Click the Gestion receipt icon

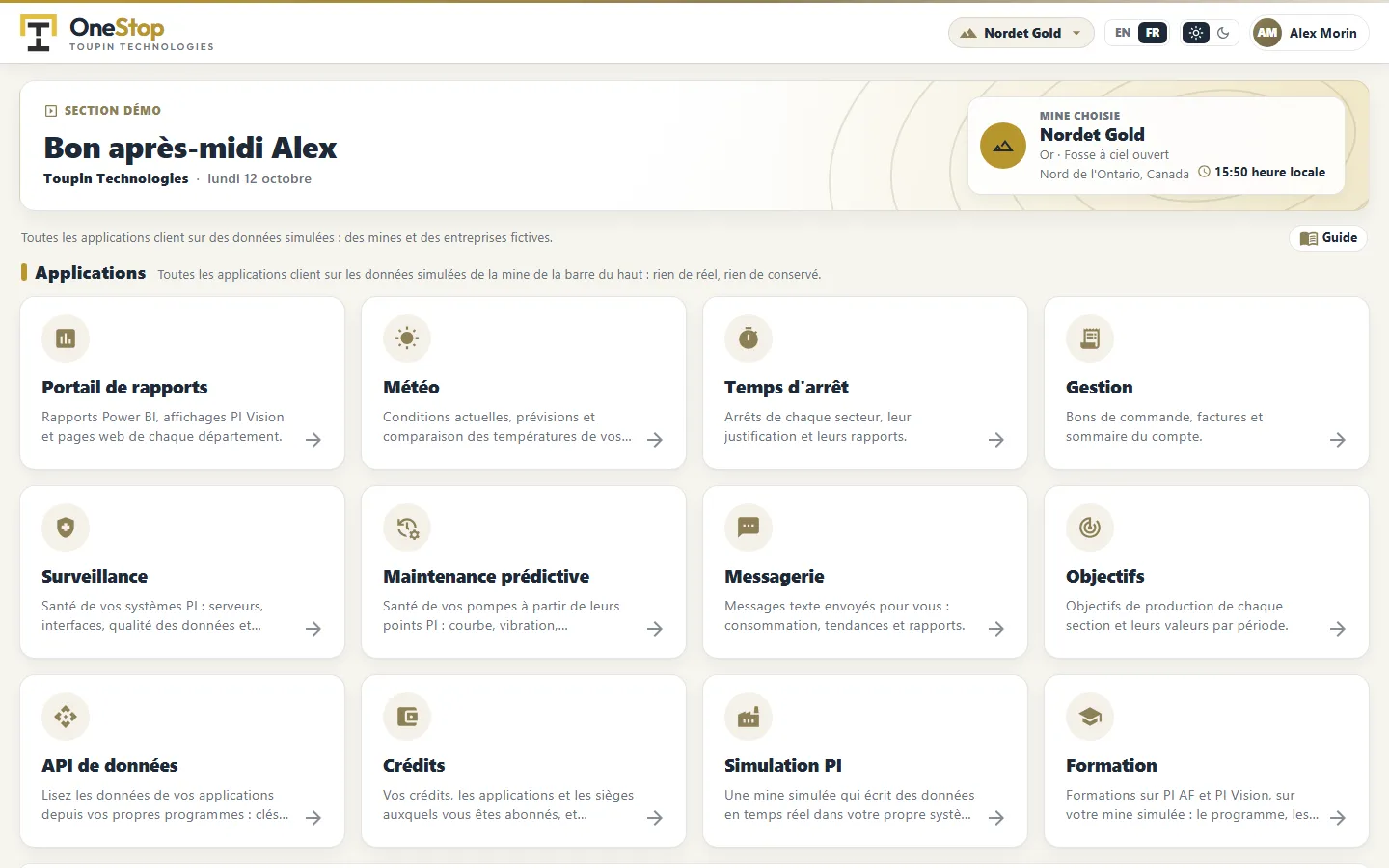1090,339
